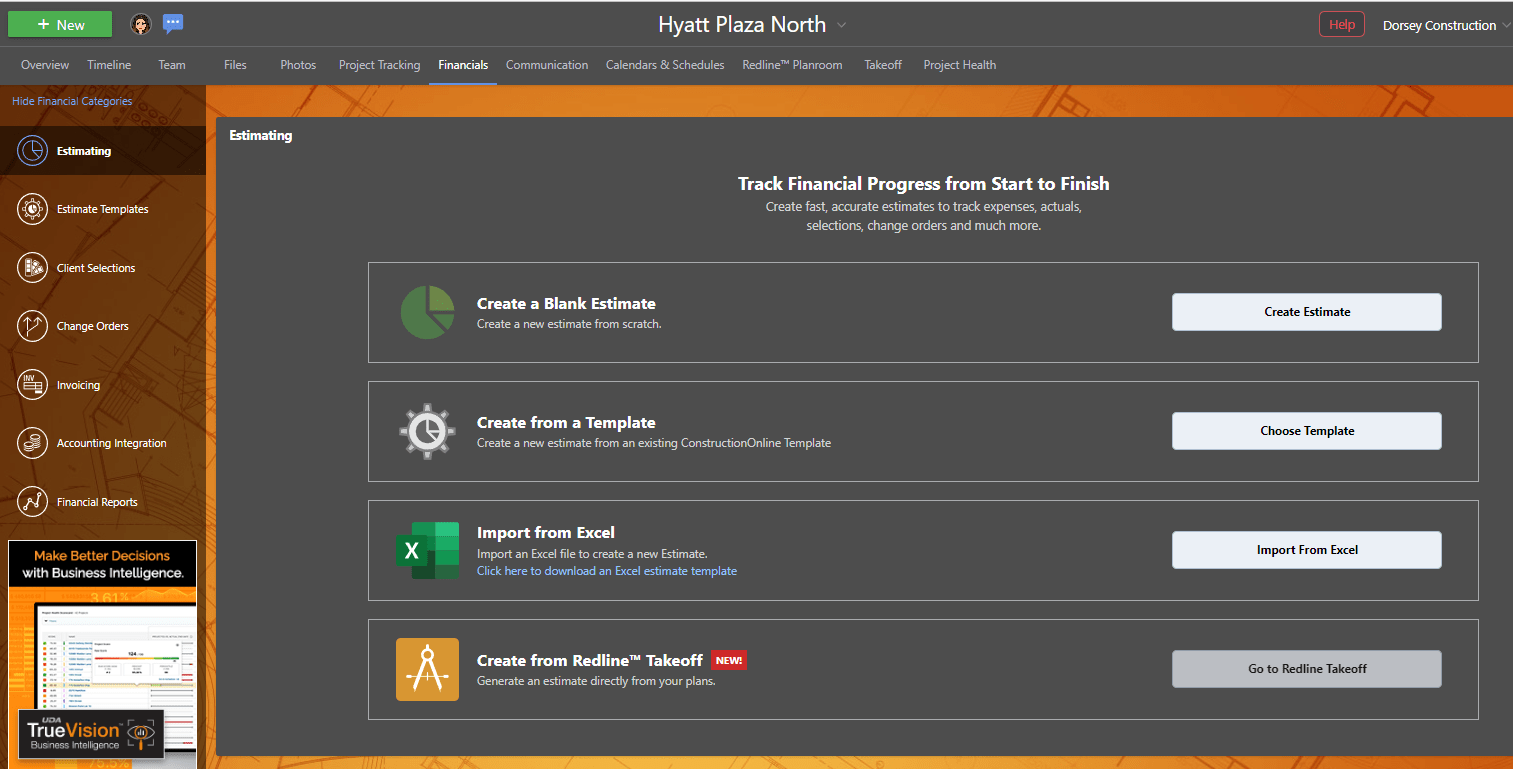Open the Communication tab
The height and width of the screenshot is (769, 1513).
click(547, 65)
